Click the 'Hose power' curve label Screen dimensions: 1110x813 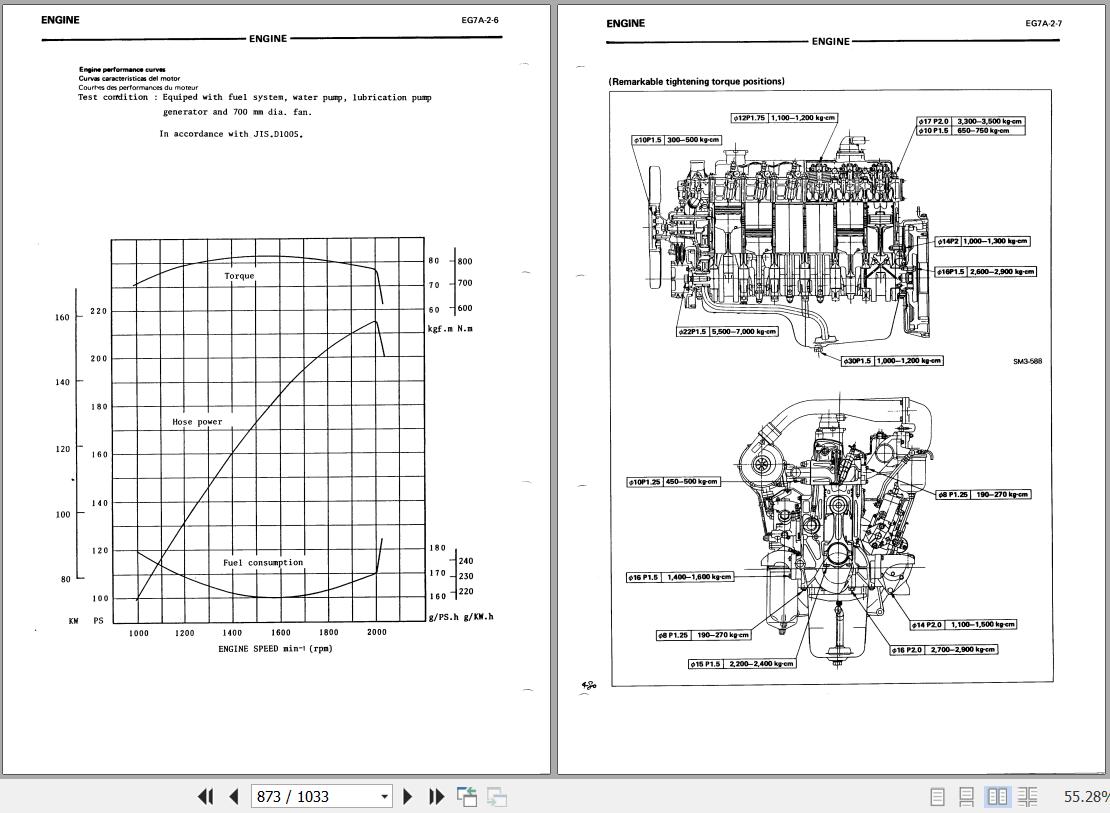(198, 422)
